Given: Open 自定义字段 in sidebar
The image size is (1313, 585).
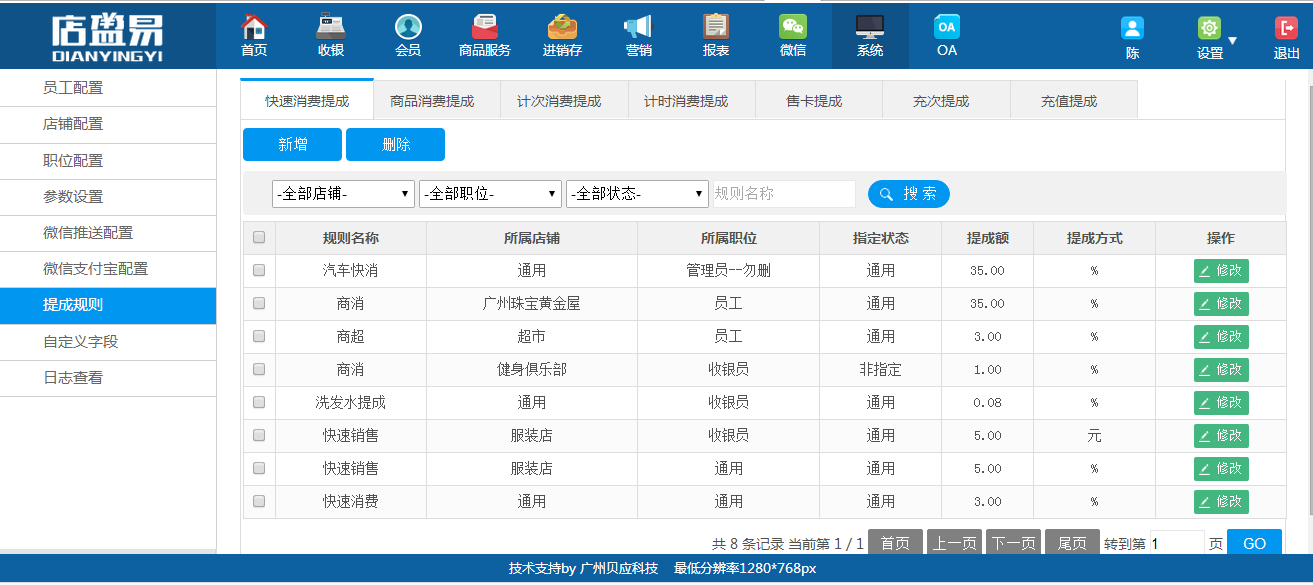Looking at the screenshot, I should point(108,342).
